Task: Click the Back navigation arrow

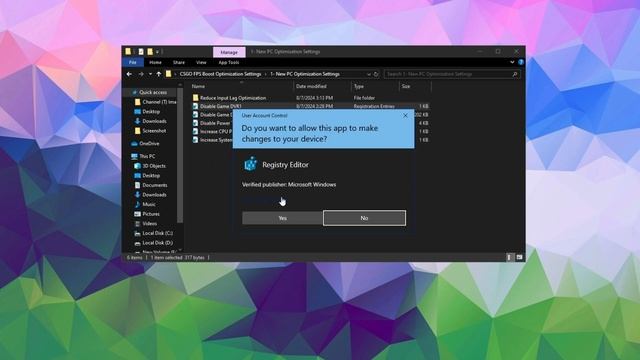Action: pos(129,74)
